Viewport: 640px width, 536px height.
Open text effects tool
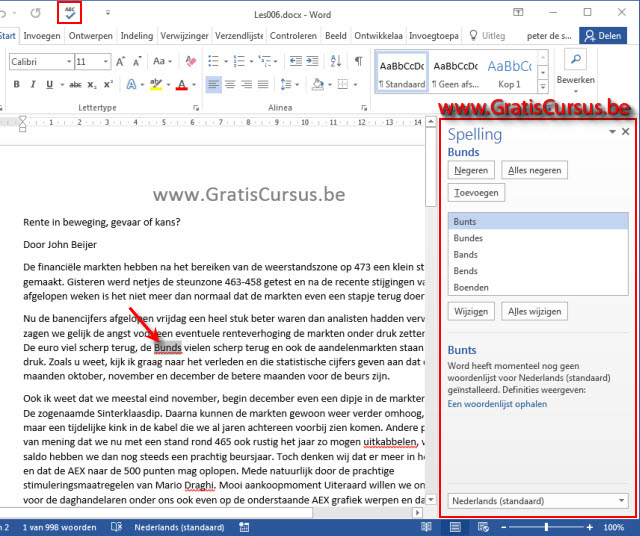tap(131, 85)
